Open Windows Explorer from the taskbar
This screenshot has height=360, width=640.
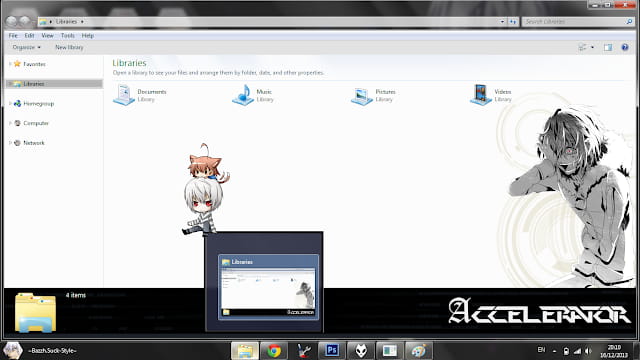pos(245,351)
